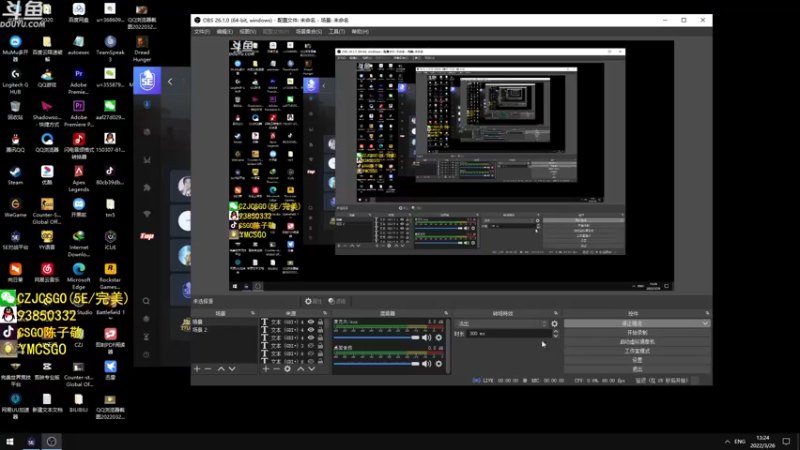Toggle the lock icon of the topmost source row
This screenshot has height=450, width=800.
point(320,322)
